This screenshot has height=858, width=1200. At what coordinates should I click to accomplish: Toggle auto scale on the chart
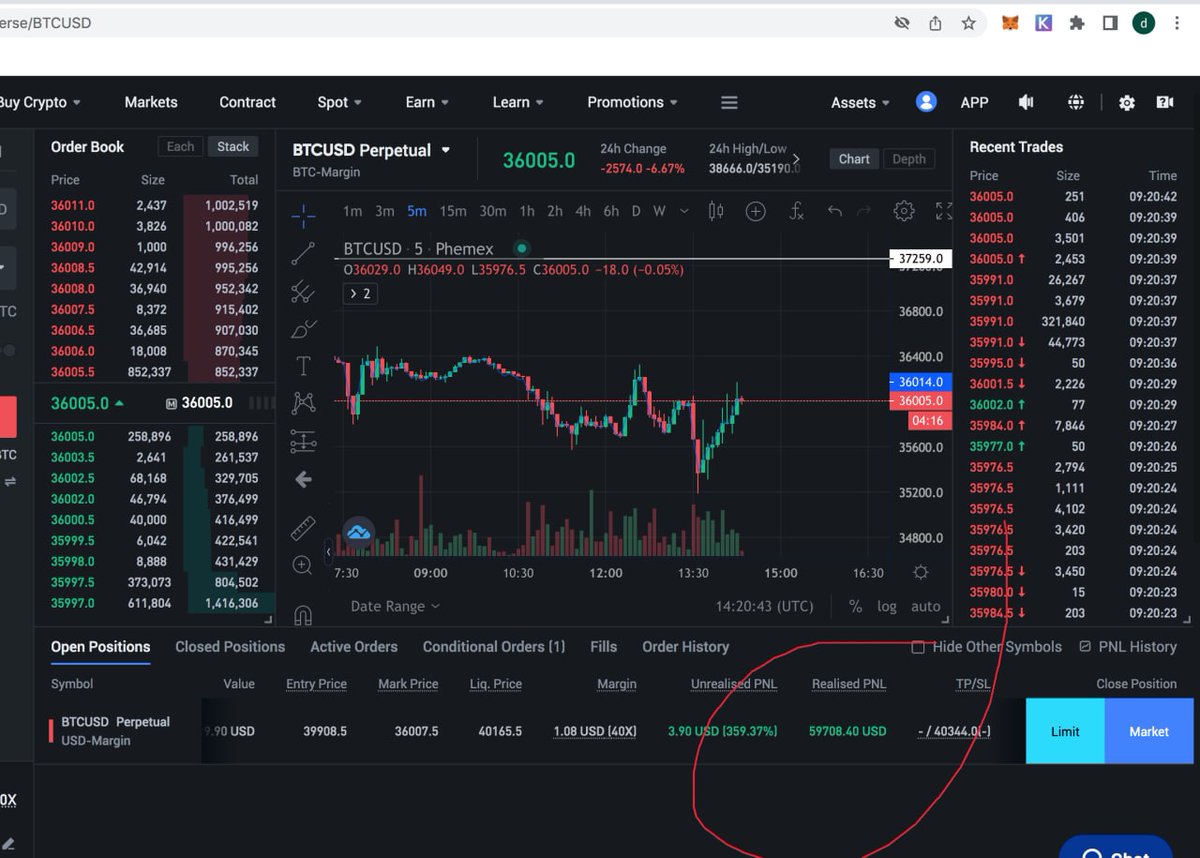(x=926, y=606)
